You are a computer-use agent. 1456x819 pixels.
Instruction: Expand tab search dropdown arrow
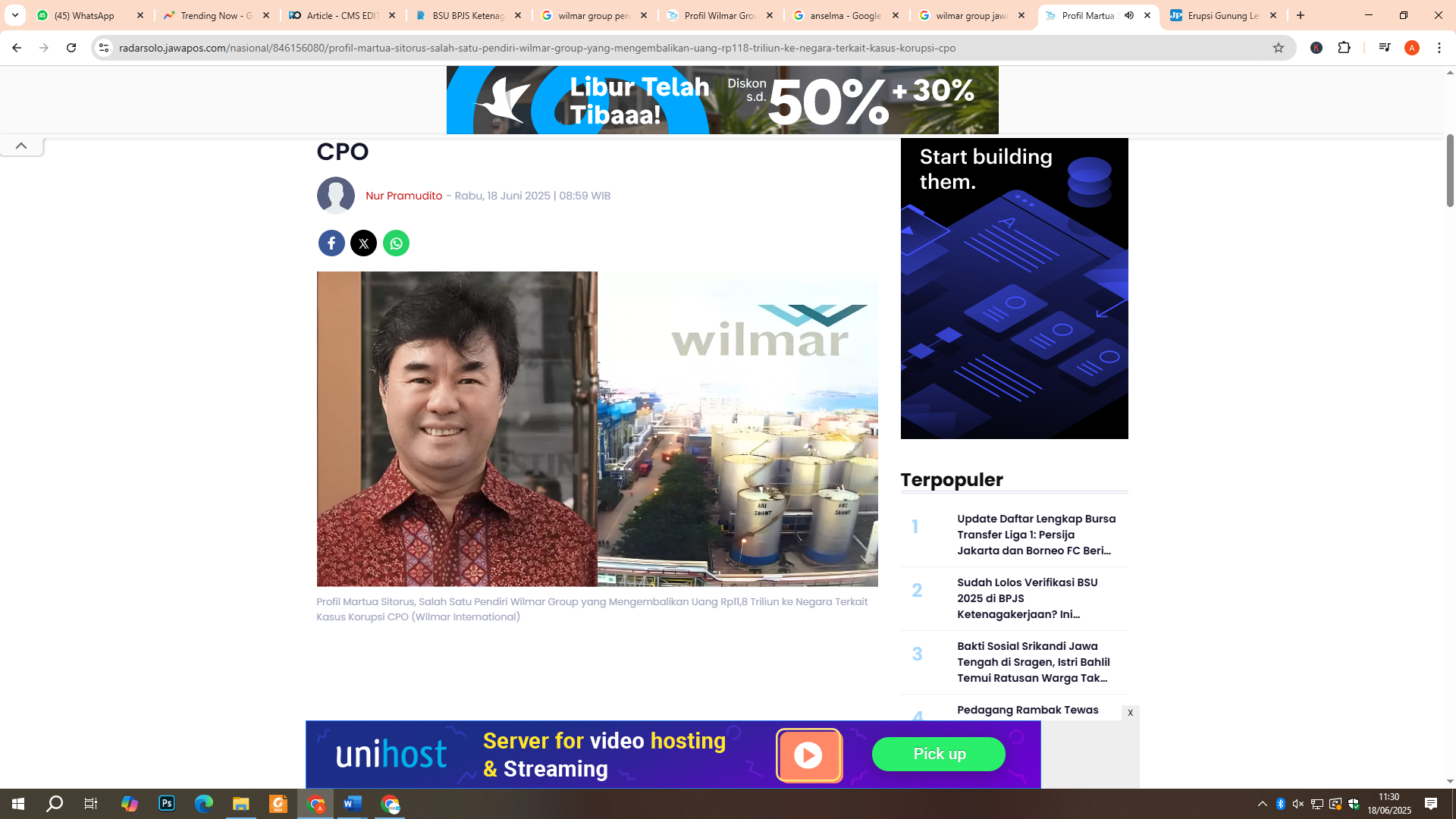pos(15,15)
